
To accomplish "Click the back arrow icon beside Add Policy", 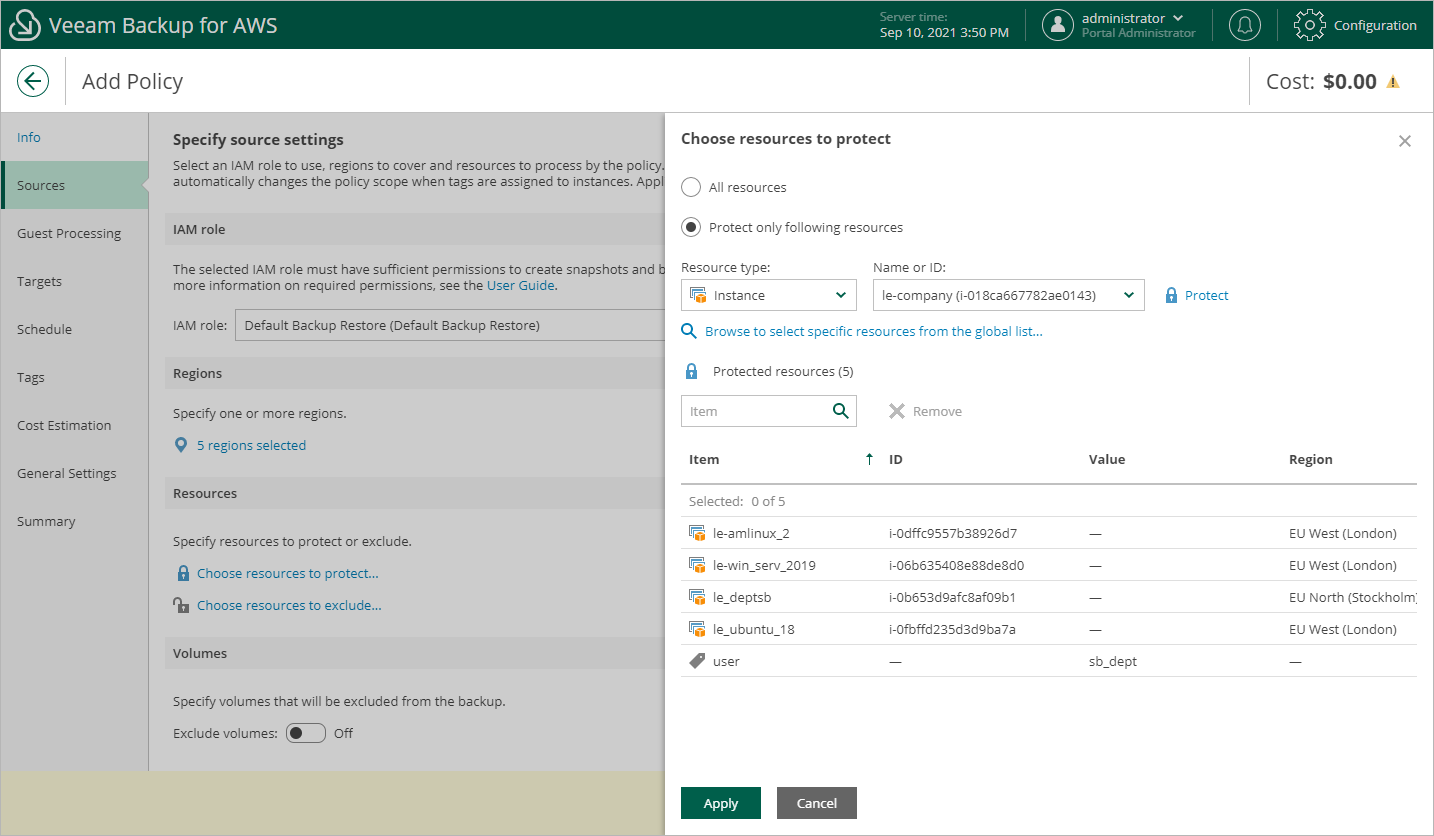I will [x=33, y=81].
